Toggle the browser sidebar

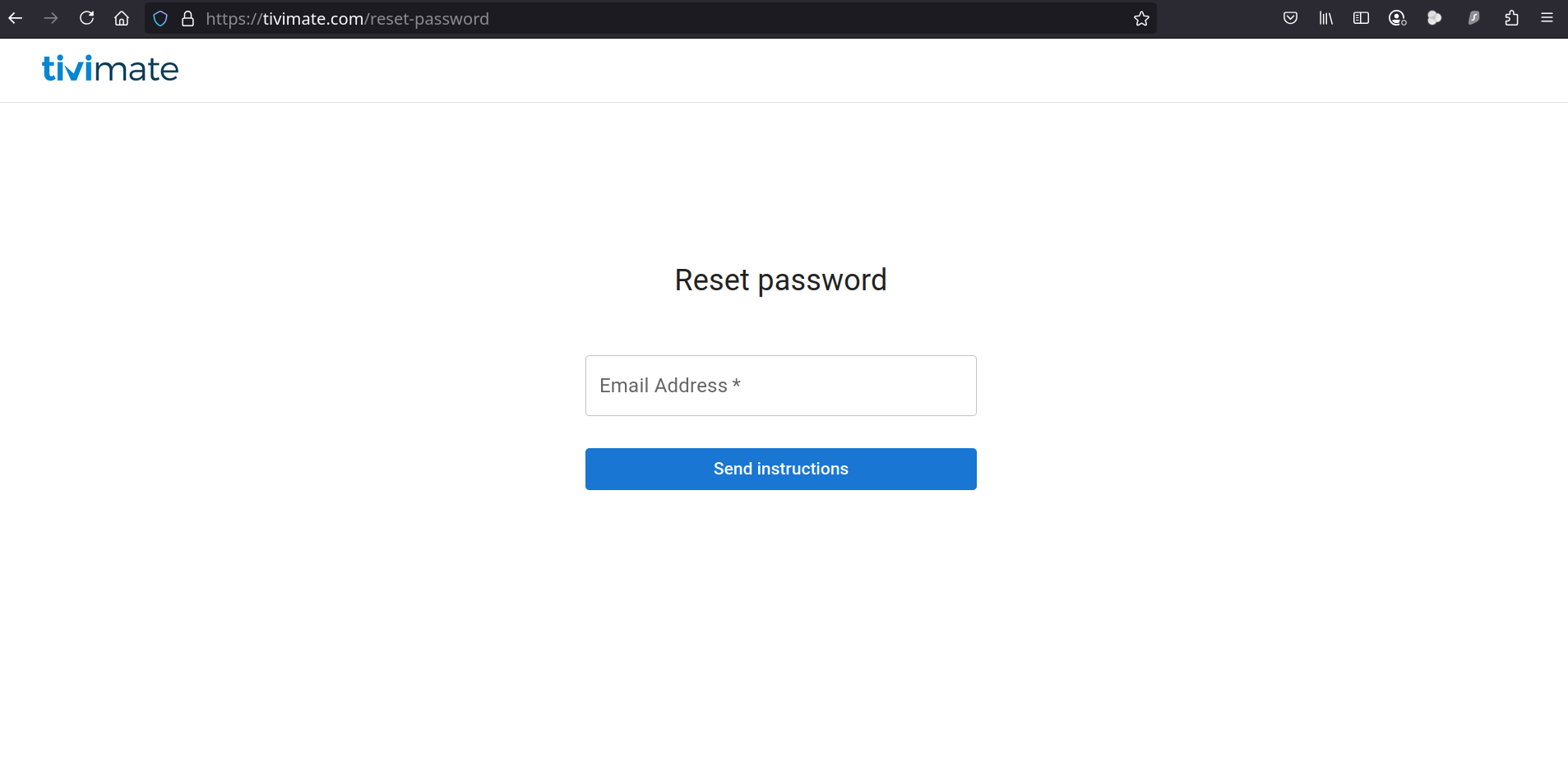[1361, 18]
